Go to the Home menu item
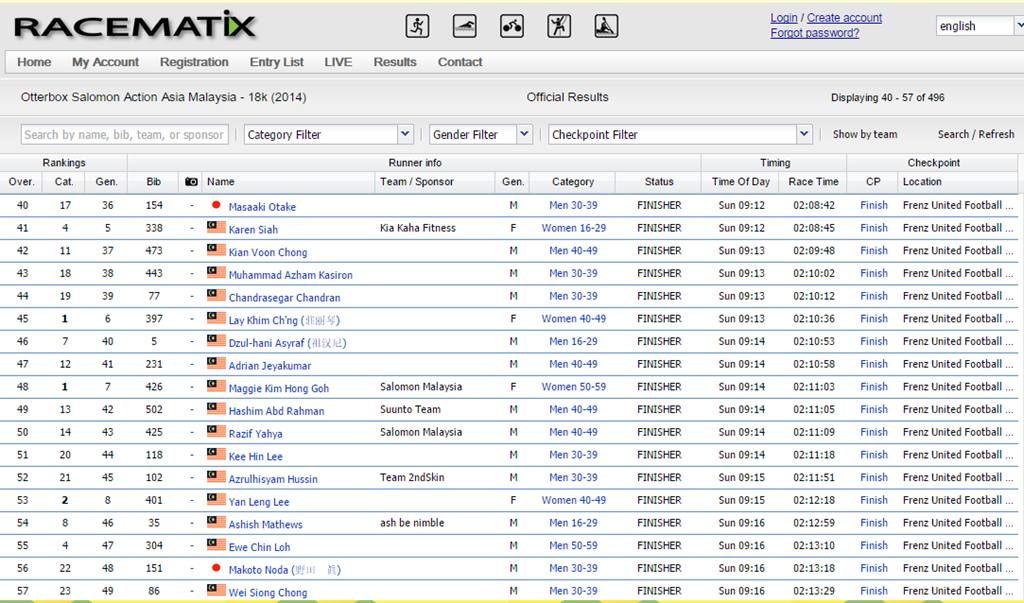Screen dimensions: 1024x603 (x=34, y=62)
